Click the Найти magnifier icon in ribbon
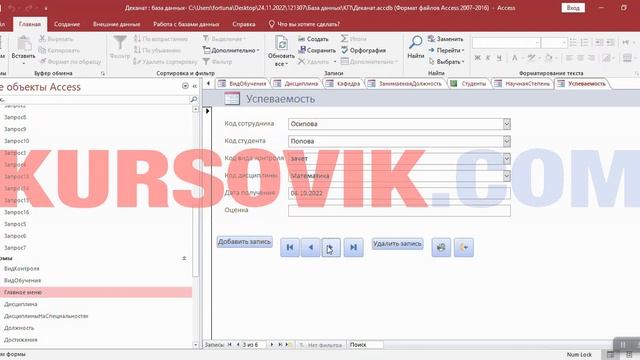This screenshot has height=360, width=640. [416, 42]
